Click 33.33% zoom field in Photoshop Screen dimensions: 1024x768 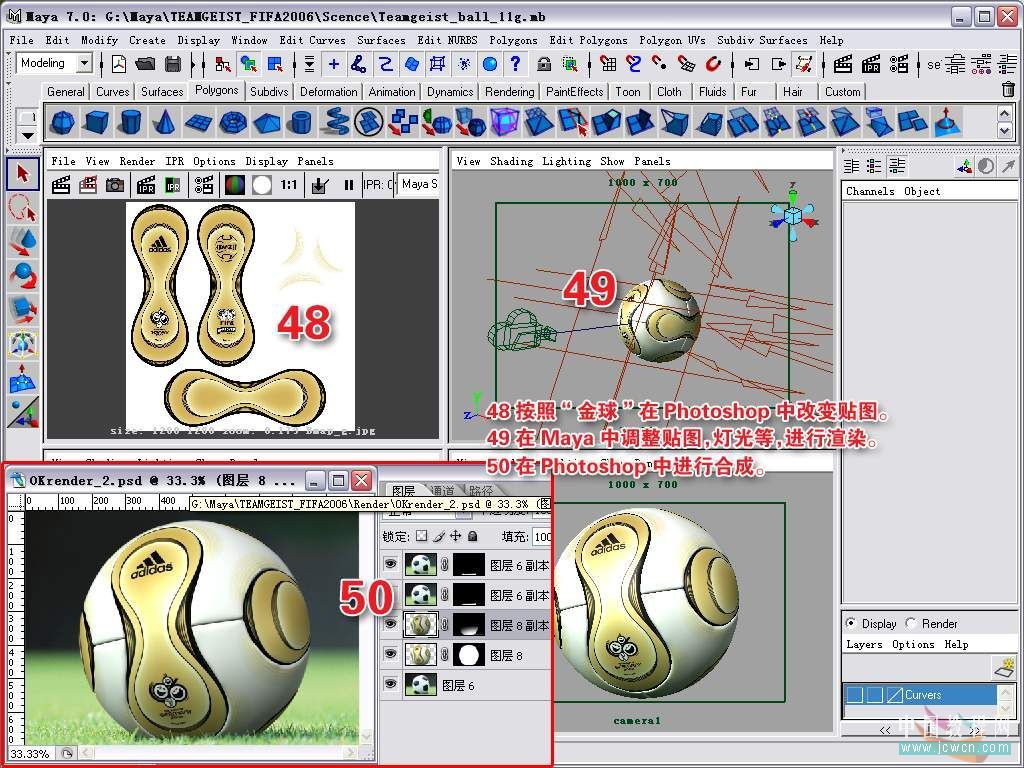(29, 753)
